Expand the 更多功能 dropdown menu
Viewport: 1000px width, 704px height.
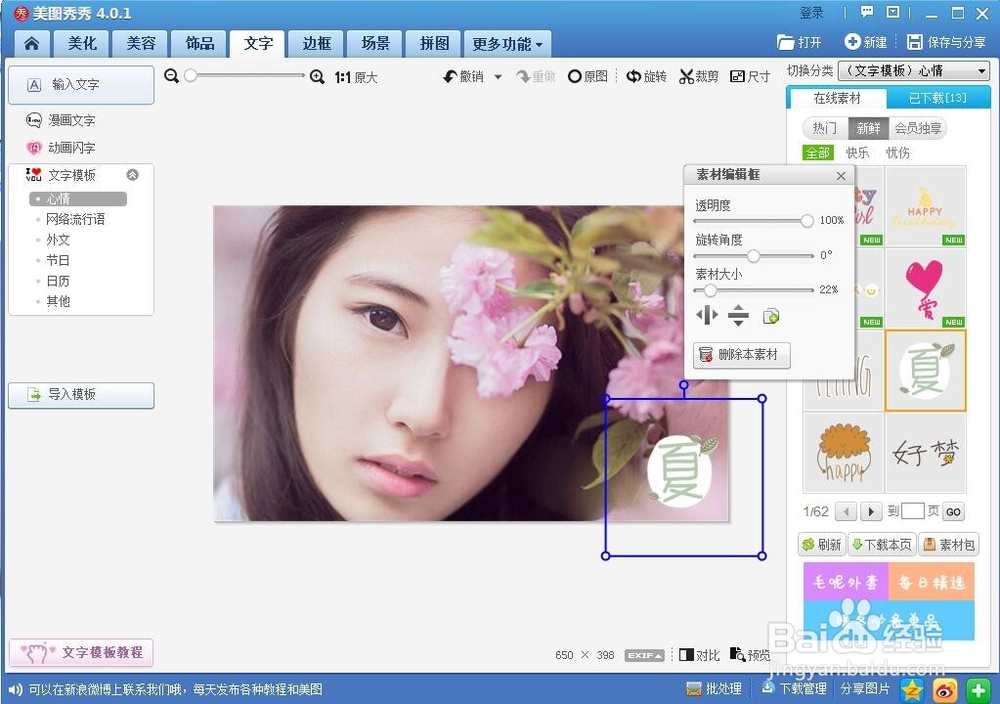tap(507, 43)
